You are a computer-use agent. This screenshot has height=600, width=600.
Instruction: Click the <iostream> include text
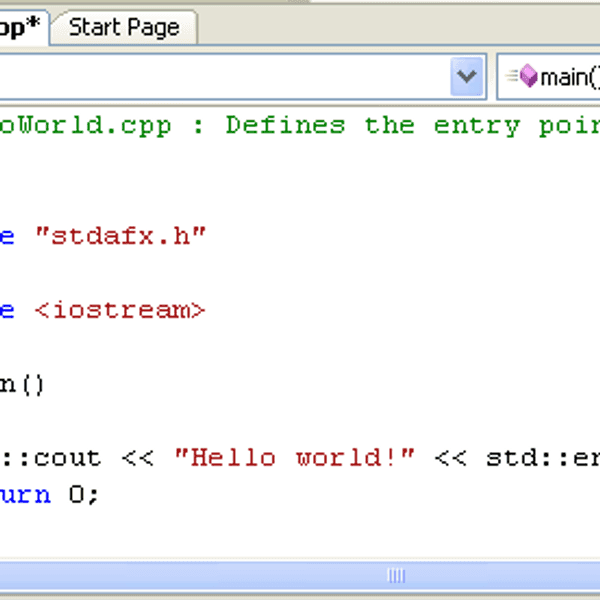tap(120, 310)
